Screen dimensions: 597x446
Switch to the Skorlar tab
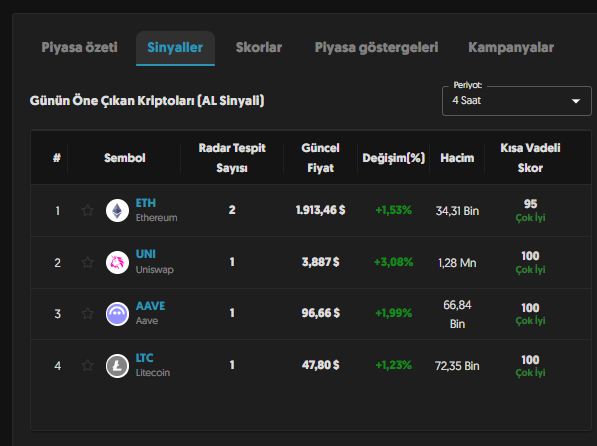(259, 48)
